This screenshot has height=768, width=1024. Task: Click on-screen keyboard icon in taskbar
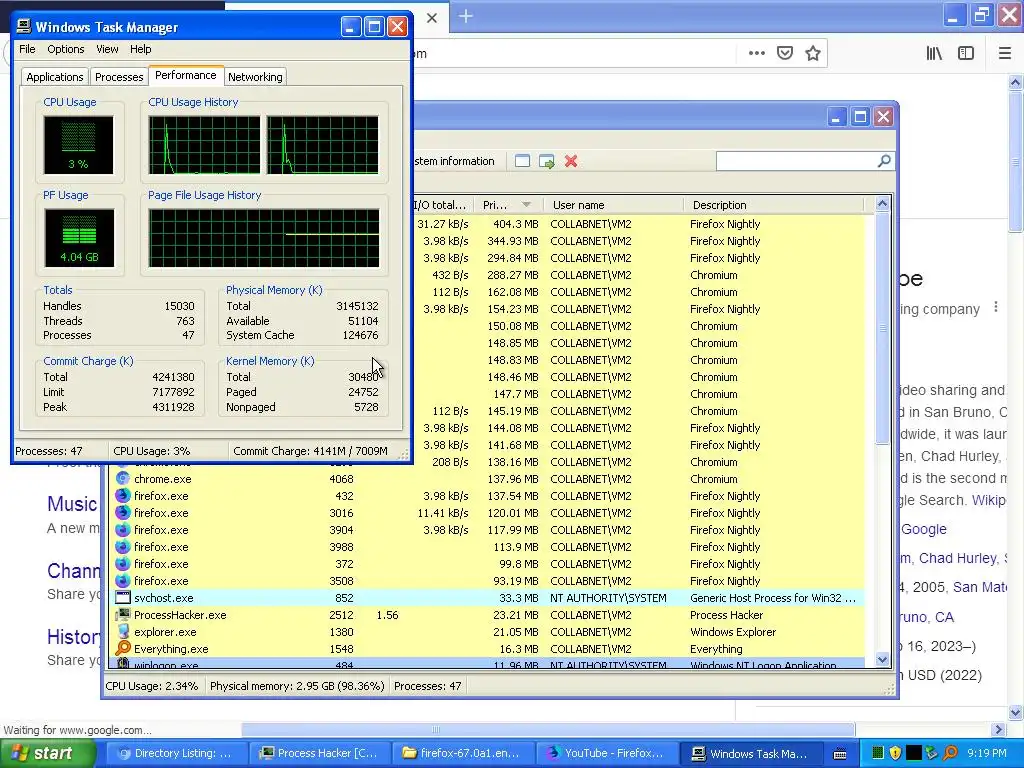(x=840, y=754)
